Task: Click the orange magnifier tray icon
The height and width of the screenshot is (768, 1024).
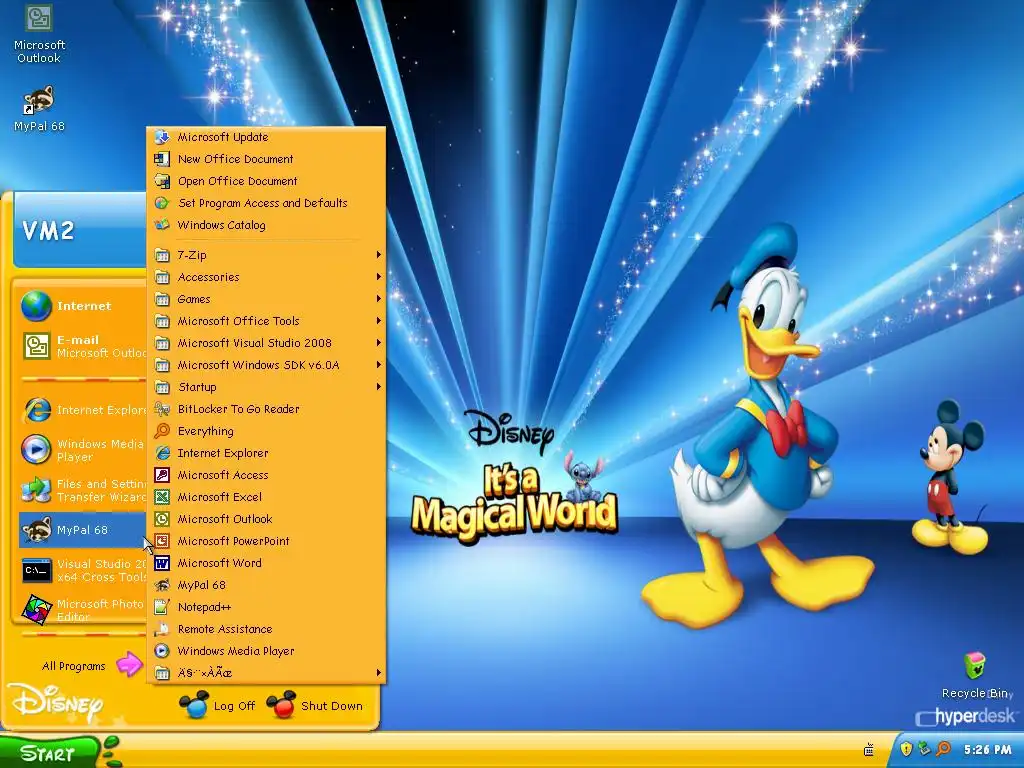Action: pyautogui.click(x=943, y=749)
